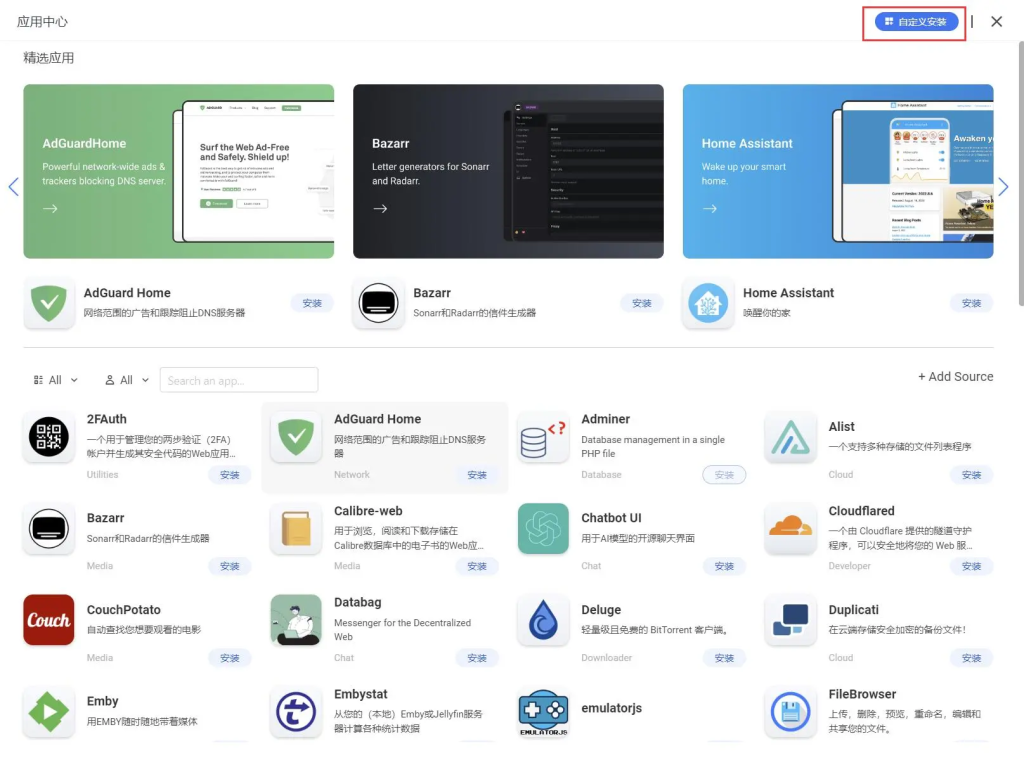
Task: Click the emulatorjs app title
Action: click(x=611, y=708)
